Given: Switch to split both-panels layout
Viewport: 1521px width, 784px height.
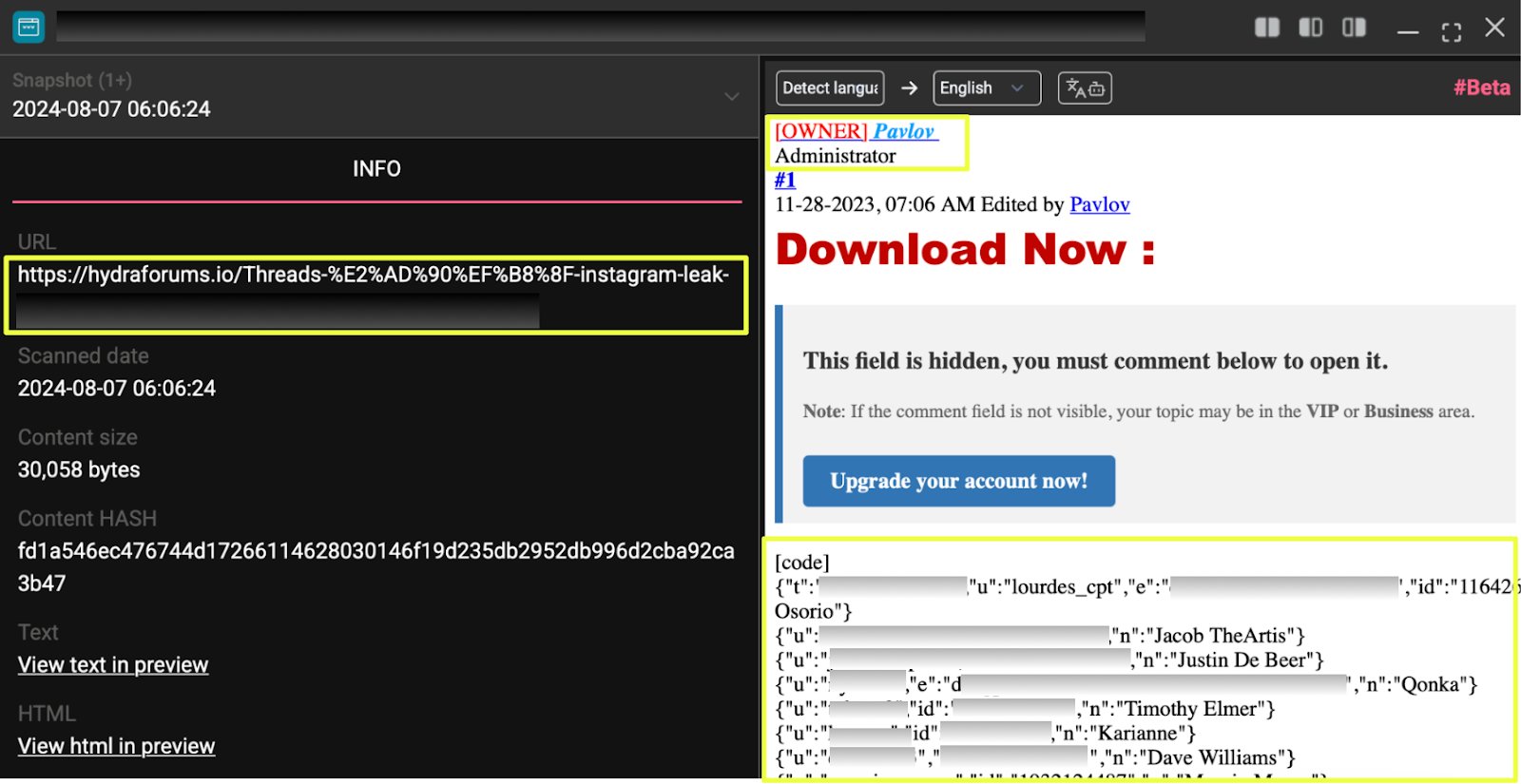Looking at the screenshot, I should [x=1266, y=28].
